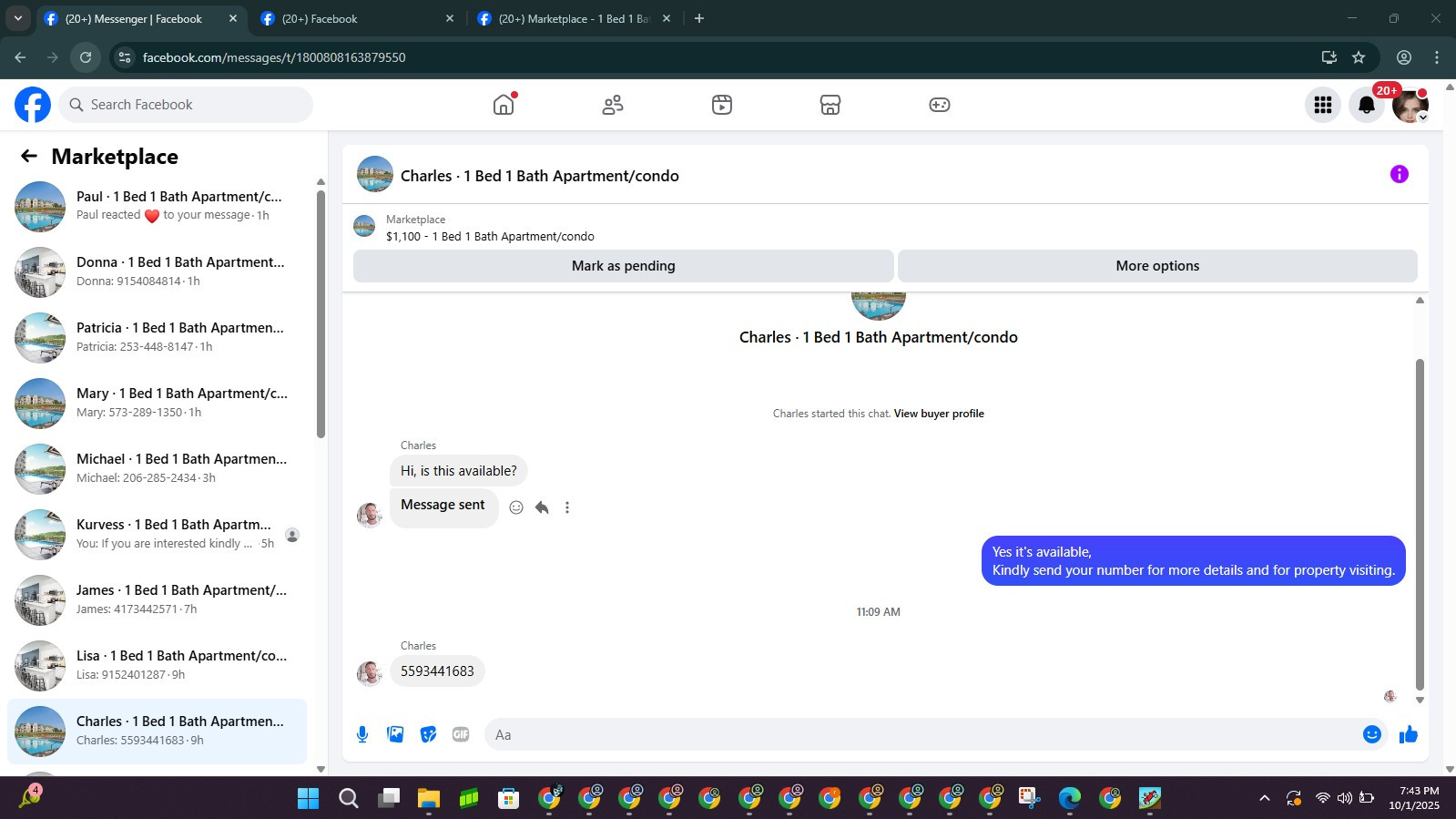Click the address bar URL

[x=274, y=57]
